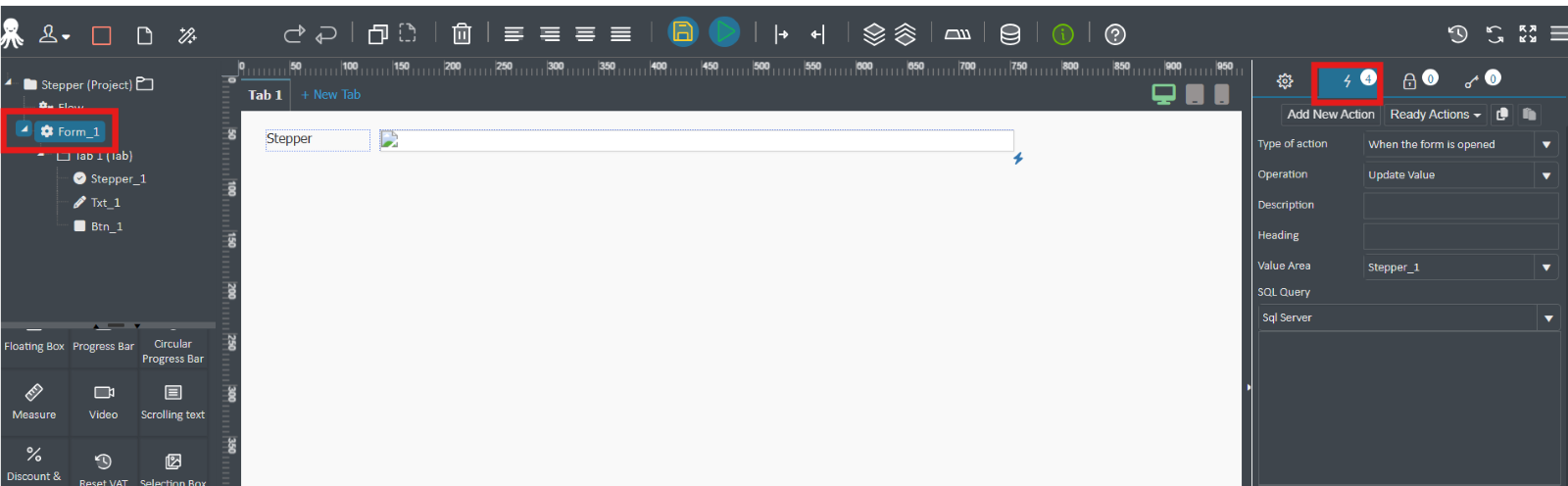Open Type of action dropdown
The height and width of the screenshot is (486, 1568).
click(x=1460, y=144)
